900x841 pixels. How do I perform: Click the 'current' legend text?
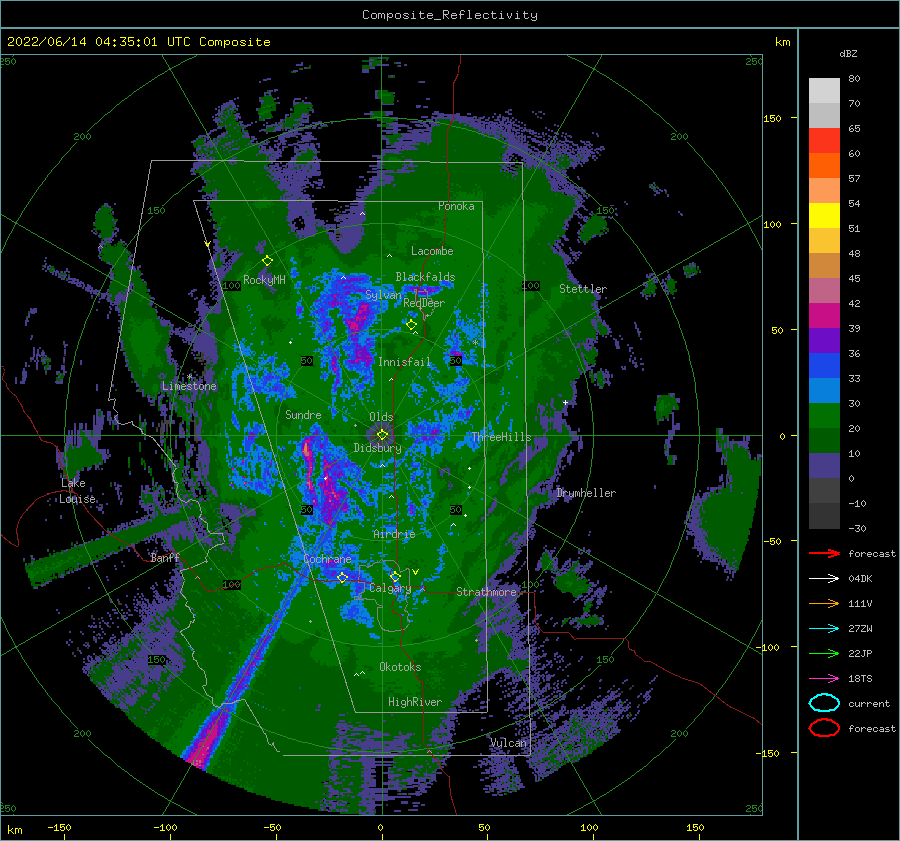868,704
